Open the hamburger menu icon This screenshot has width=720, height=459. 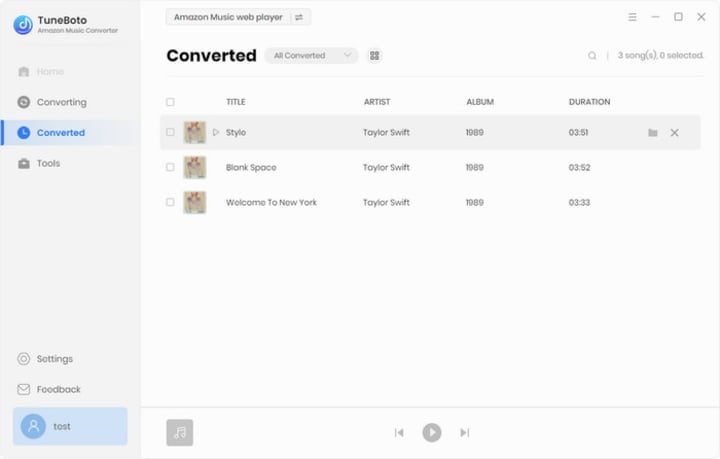[632, 17]
